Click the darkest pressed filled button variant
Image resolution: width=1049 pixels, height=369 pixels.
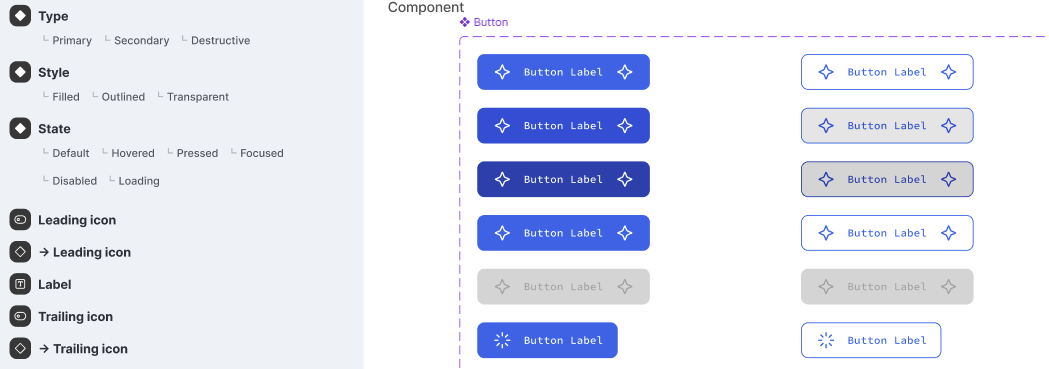[563, 179]
